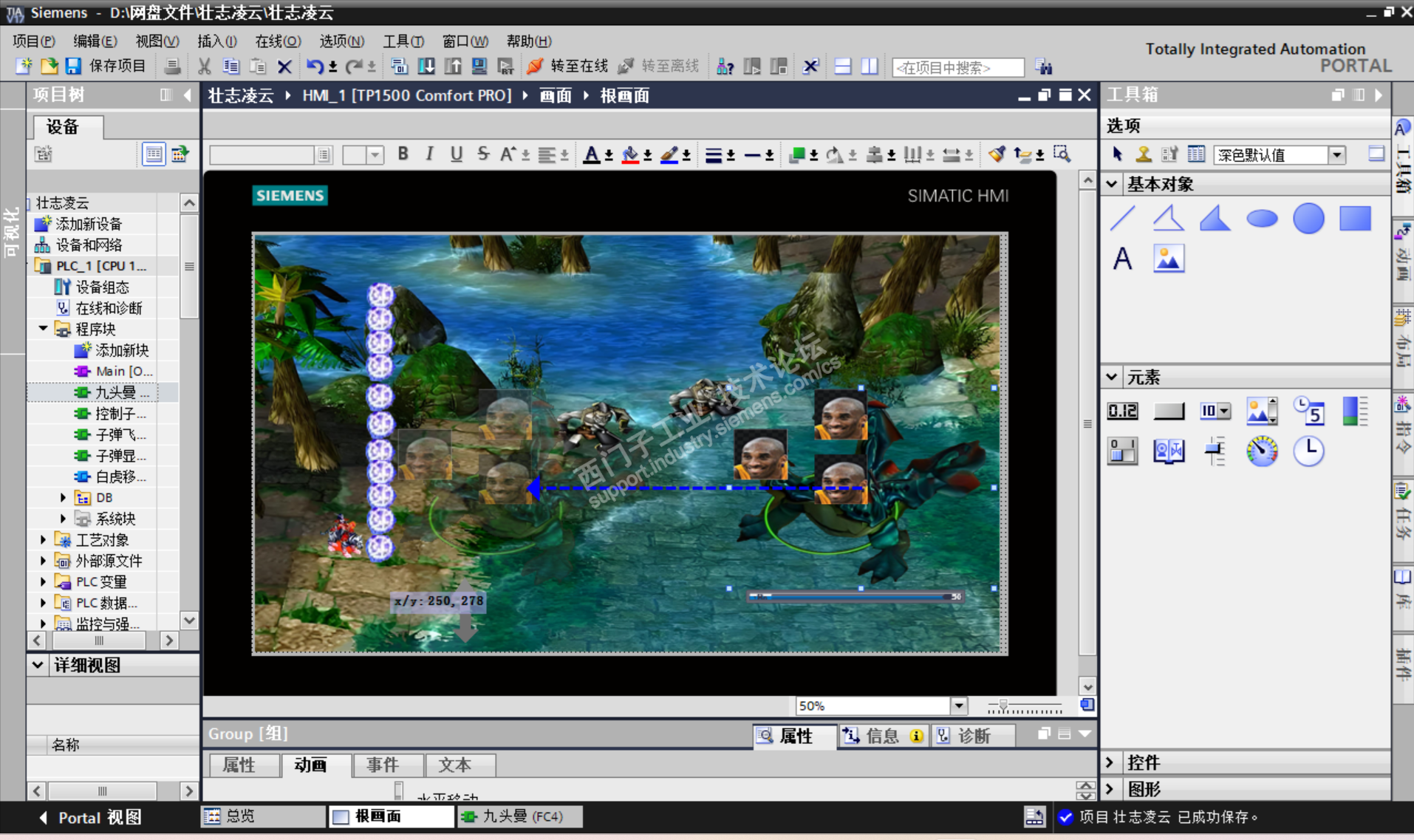Image resolution: width=1414 pixels, height=840 pixels.
Task: Pick the Clock element in the toolbox
Action: coord(1308,451)
